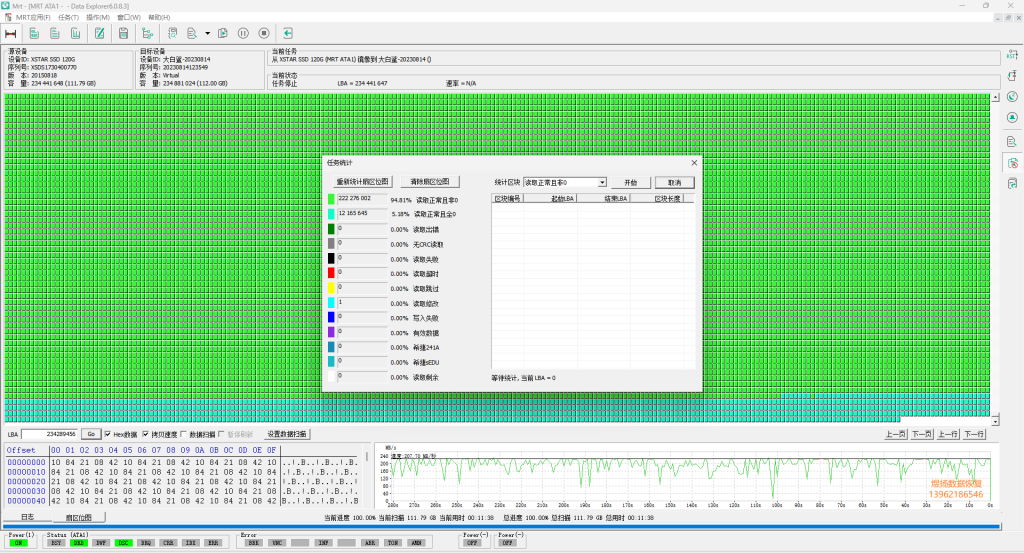Switch to the 日志 tab

click(x=27, y=517)
